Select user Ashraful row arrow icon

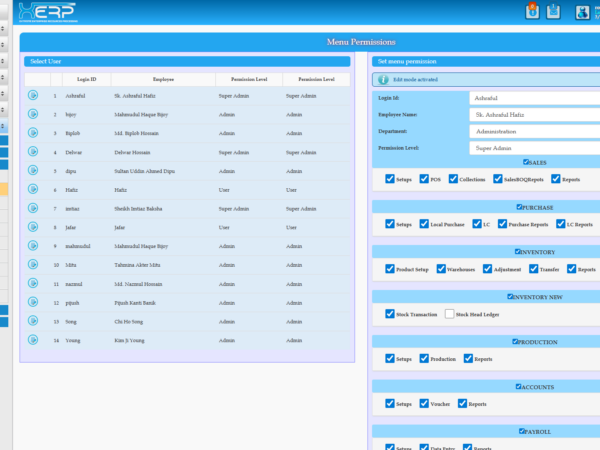pos(33,95)
